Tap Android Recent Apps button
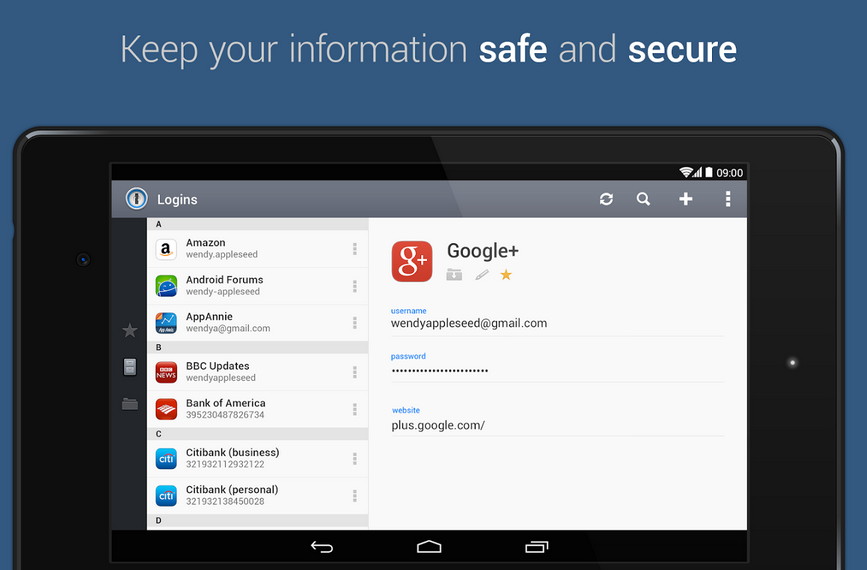Screen dimensions: 867x570 click(x=536, y=547)
